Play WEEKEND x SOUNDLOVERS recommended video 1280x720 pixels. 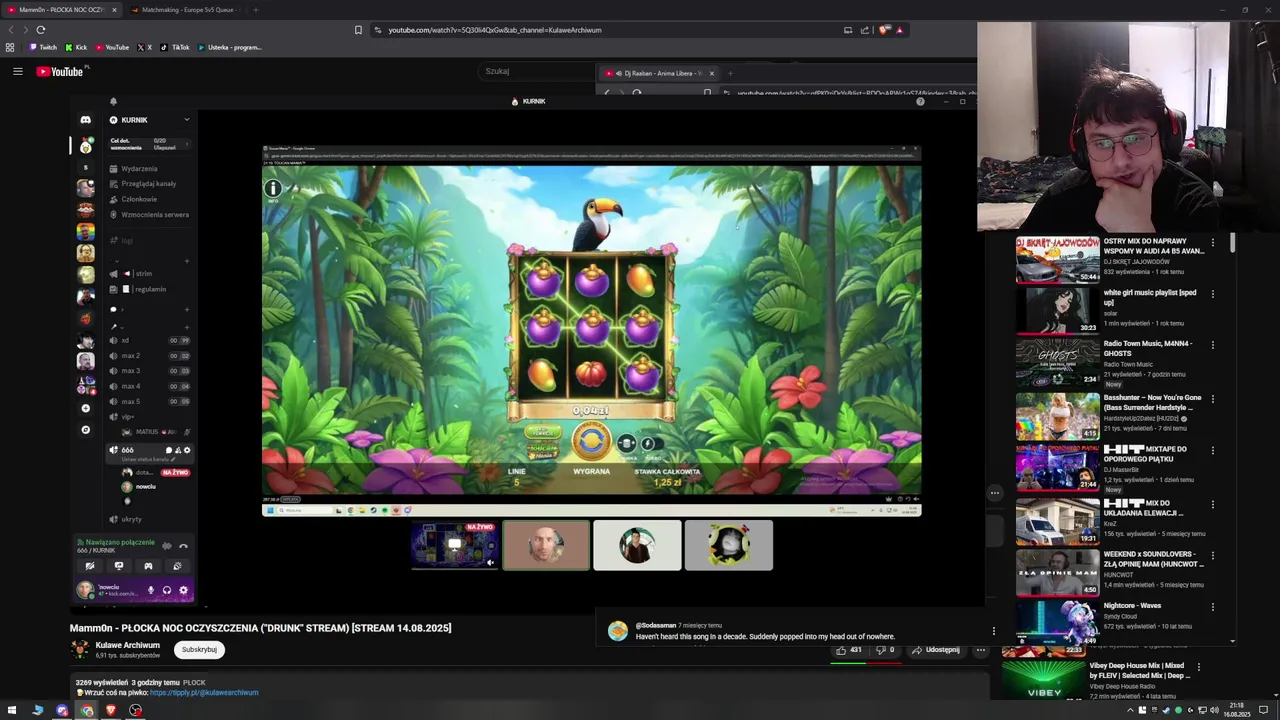[1058, 572]
